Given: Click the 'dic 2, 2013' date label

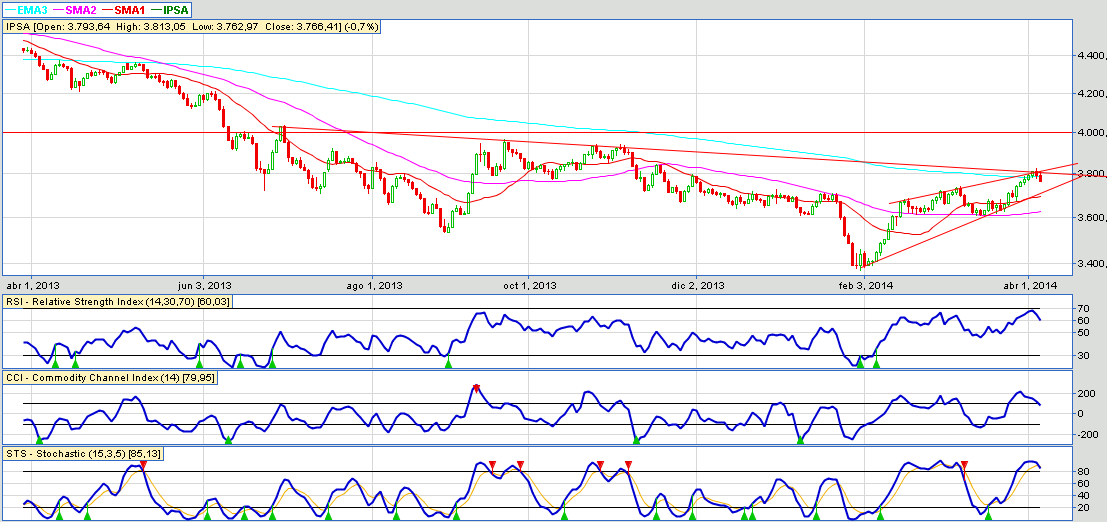Looking at the screenshot, I should [x=698, y=285].
